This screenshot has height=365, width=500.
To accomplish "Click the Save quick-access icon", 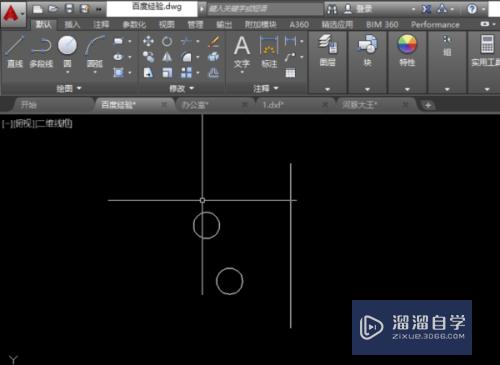I will pos(69,9).
